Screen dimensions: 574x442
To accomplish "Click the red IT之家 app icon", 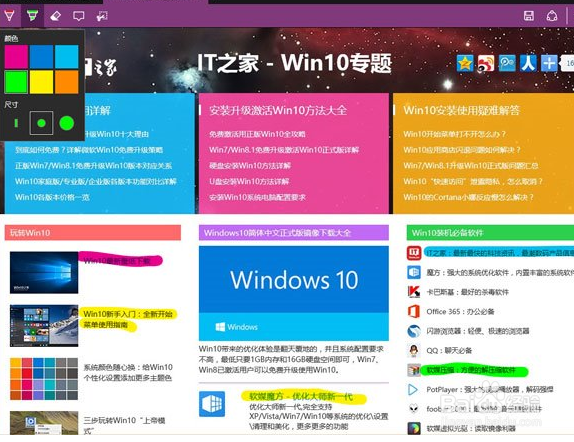I will pyautogui.click(x=414, y=253).
